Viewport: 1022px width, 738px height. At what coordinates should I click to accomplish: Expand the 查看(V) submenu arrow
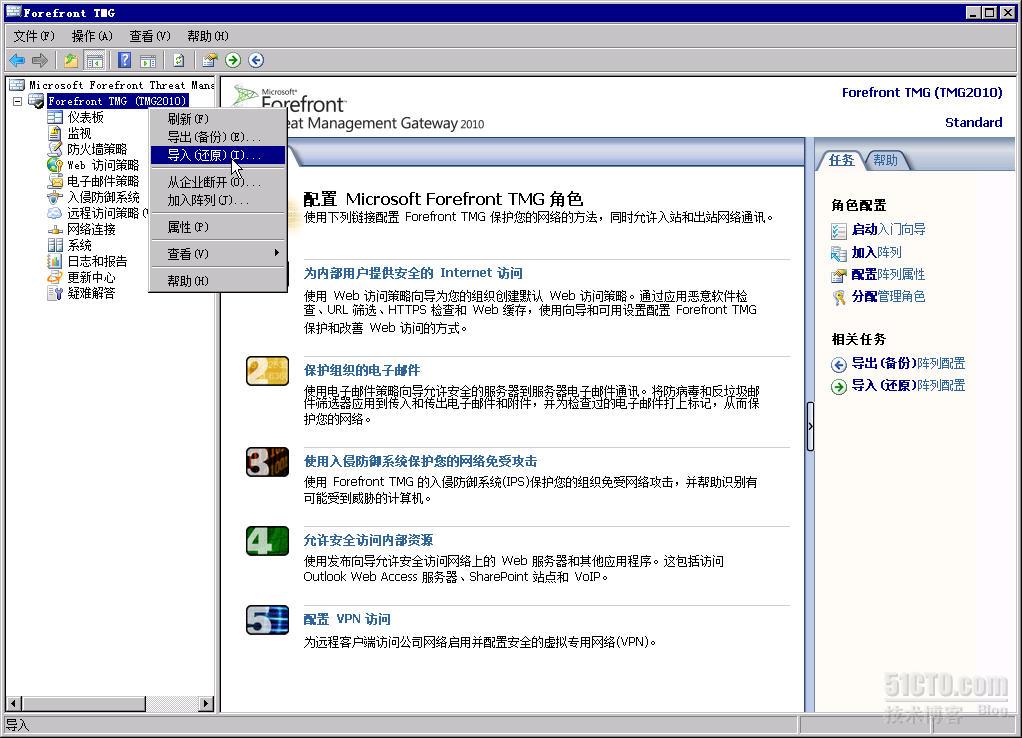click(x=276, y=253)
